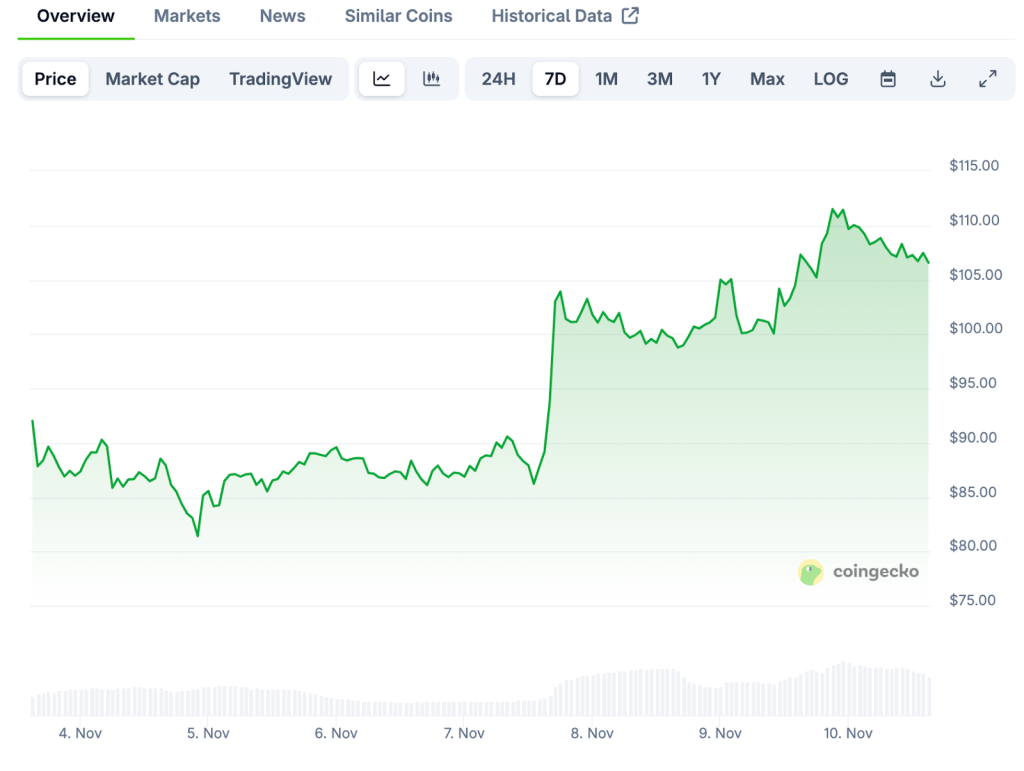The height and width of the screenshot is (771, 1024).
Task: Switch chart to TradingView
Action: pos(280,79)
